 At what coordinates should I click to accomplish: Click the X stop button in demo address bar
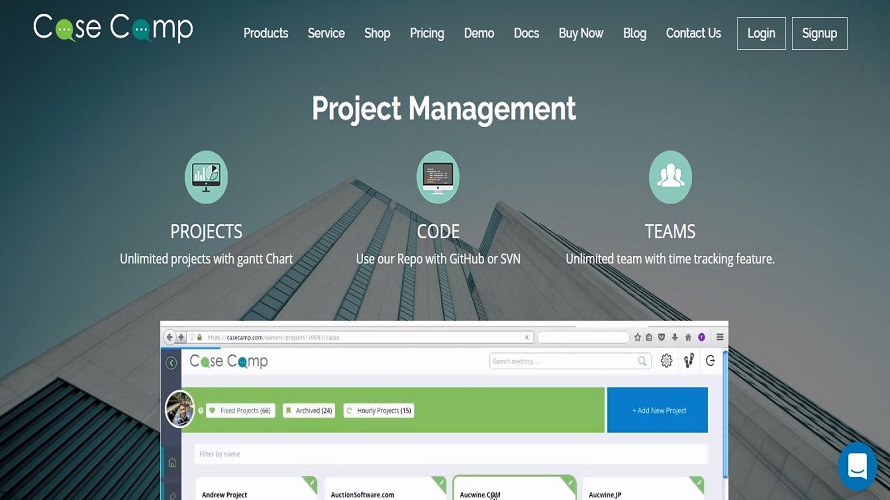(527, 337)
